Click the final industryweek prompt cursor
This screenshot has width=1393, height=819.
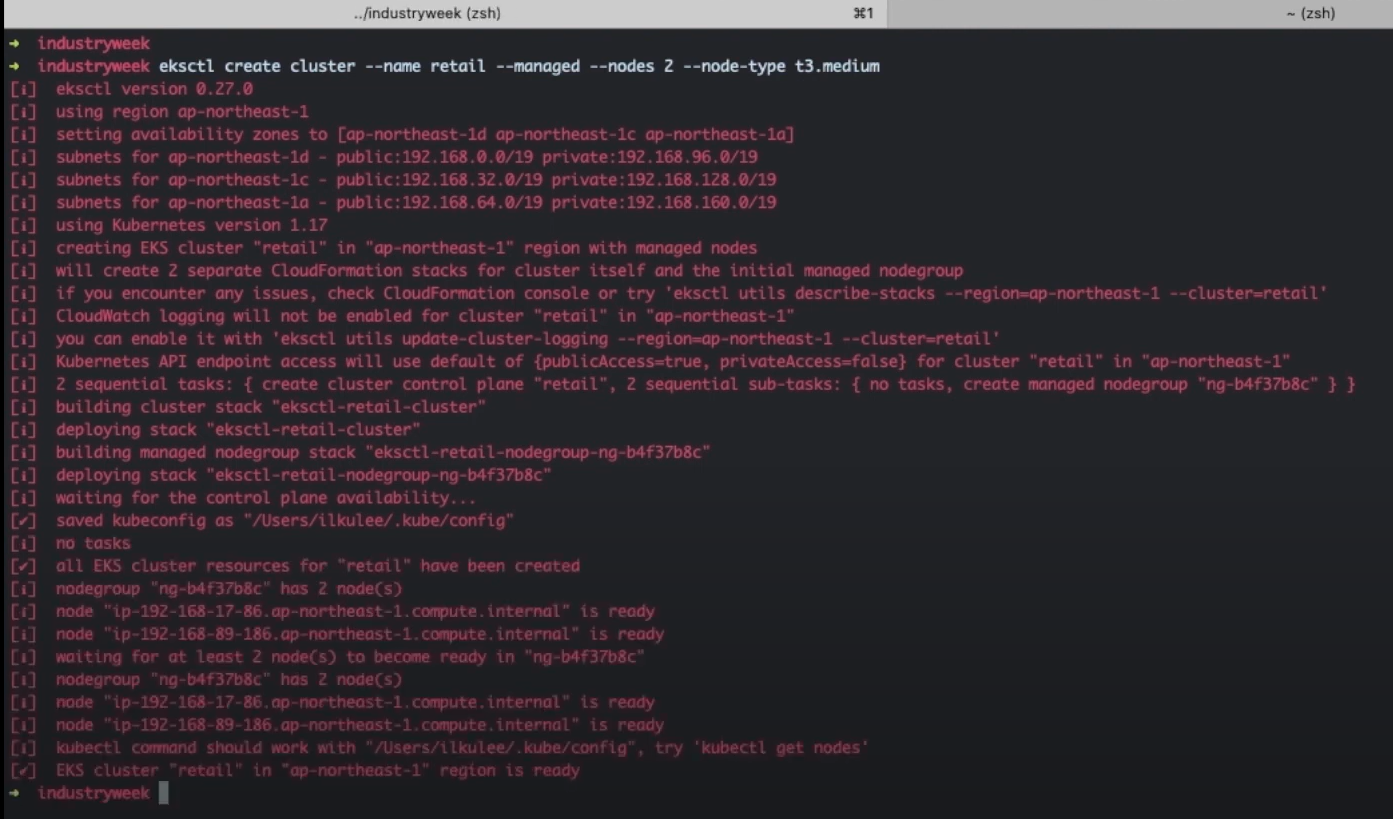(x=164, y=793)
